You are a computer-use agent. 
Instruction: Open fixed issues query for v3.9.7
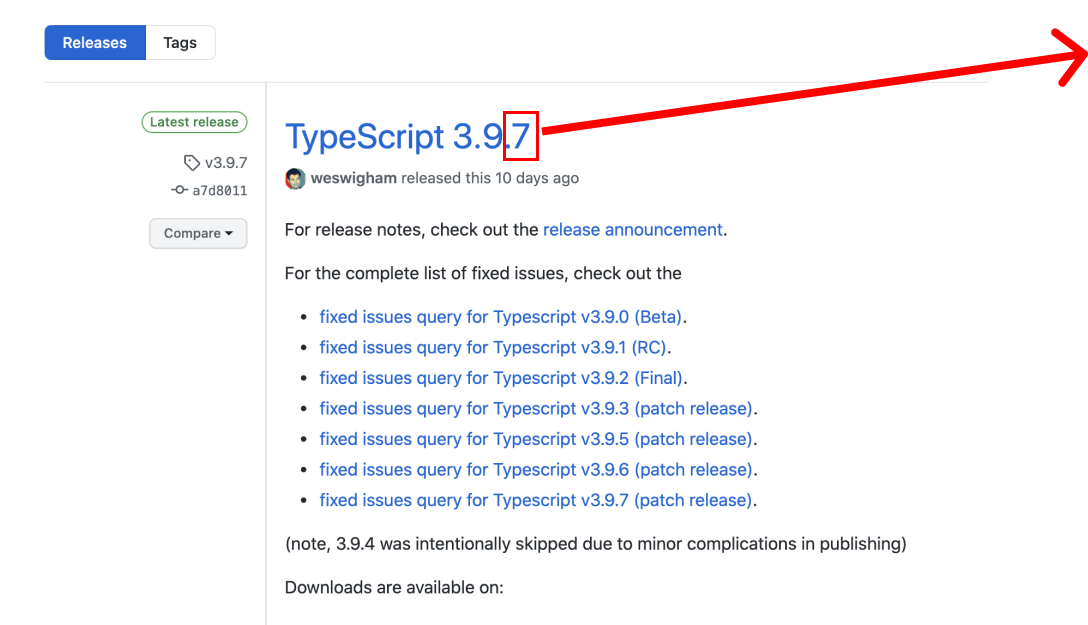click(x=536, y=500)
